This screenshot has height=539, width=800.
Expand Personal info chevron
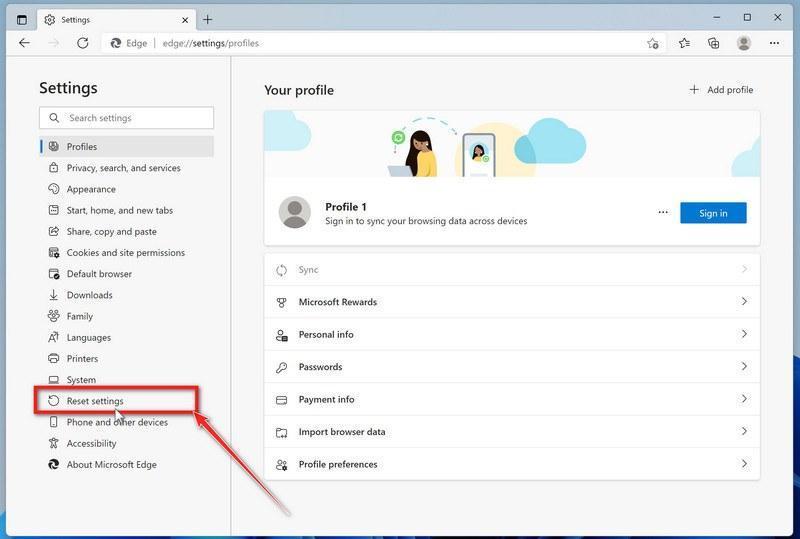tap(744, 334)
